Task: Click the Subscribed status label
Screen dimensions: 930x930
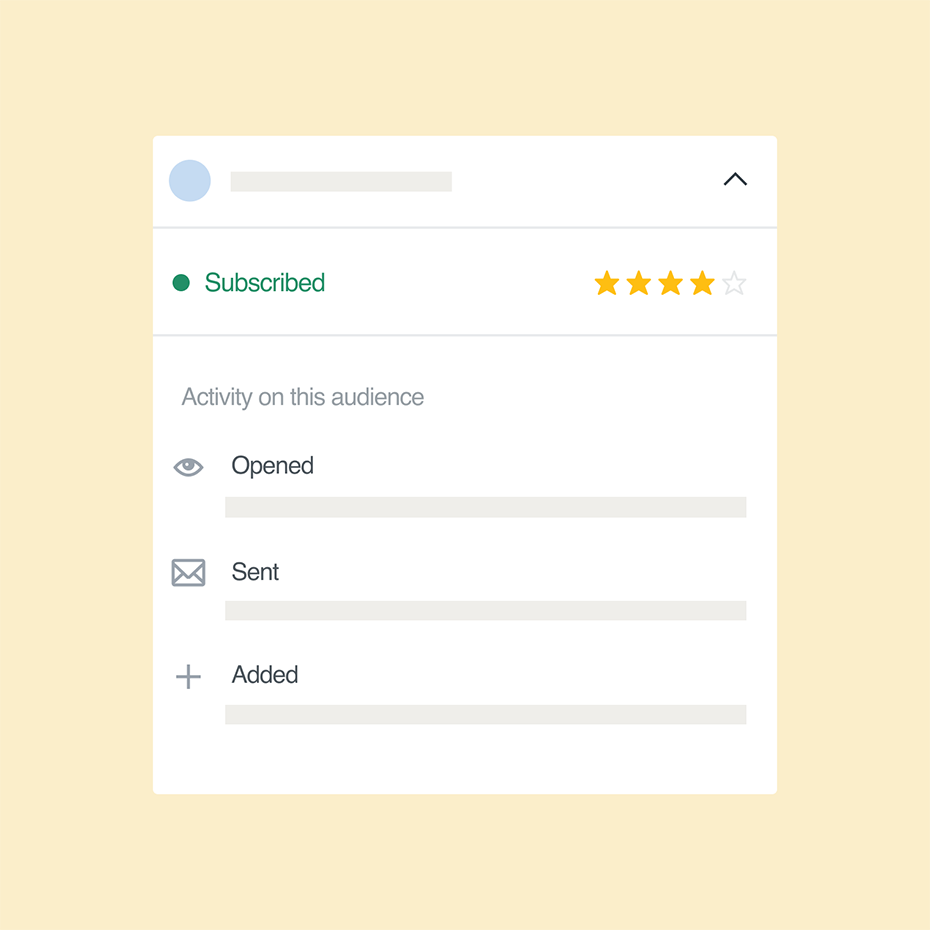Action: pyautogui.click(x=265, y=283)
